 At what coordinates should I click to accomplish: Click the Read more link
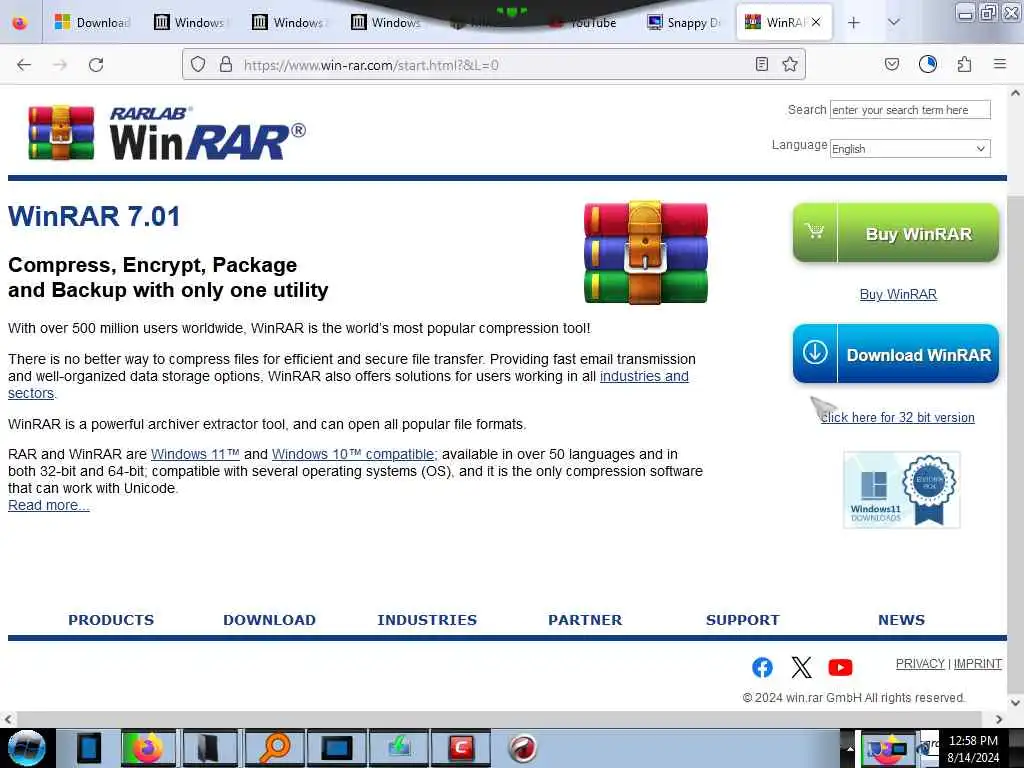click(49, 505)
